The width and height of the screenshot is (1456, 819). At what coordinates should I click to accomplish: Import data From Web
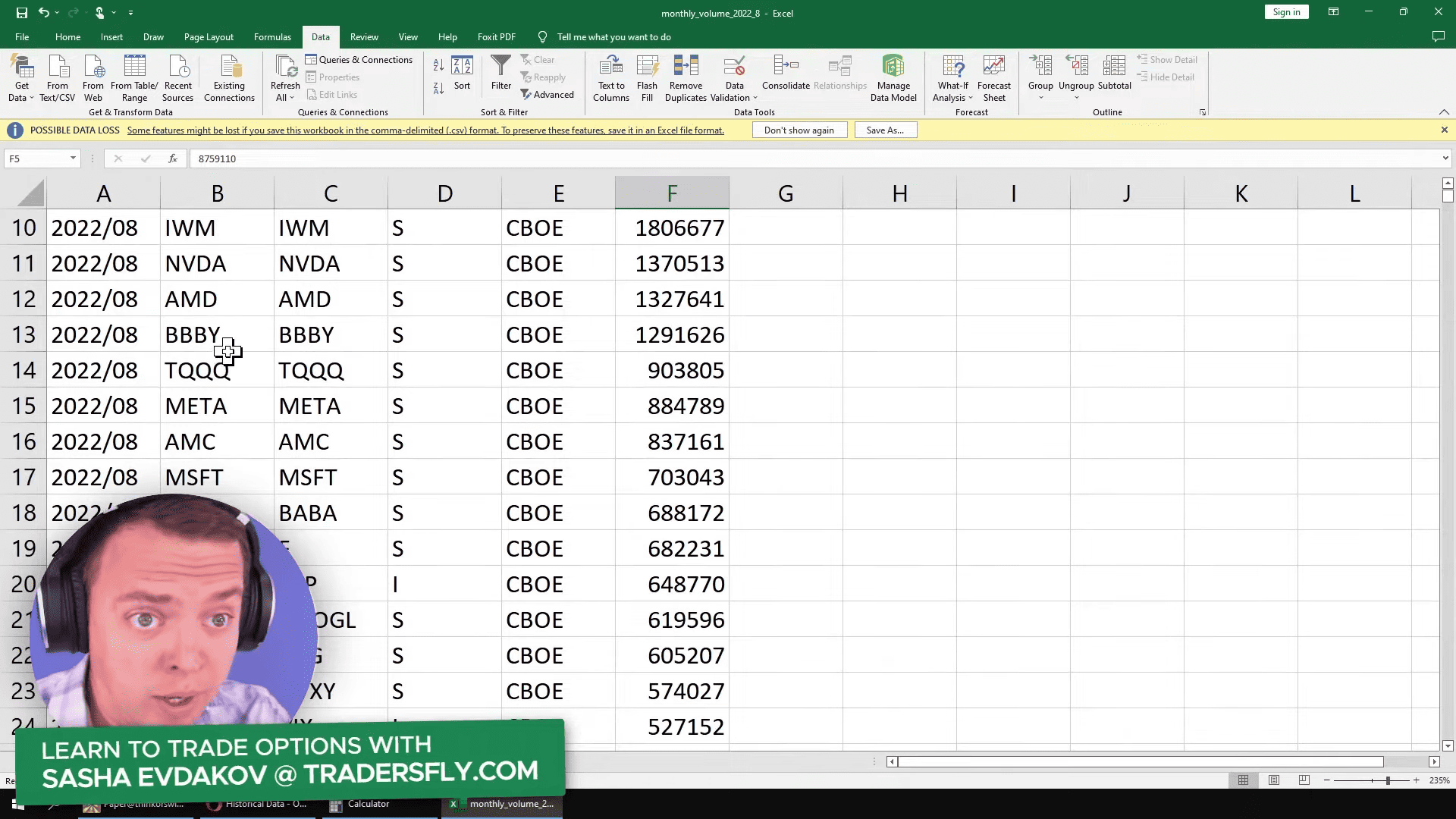[93, 78]
